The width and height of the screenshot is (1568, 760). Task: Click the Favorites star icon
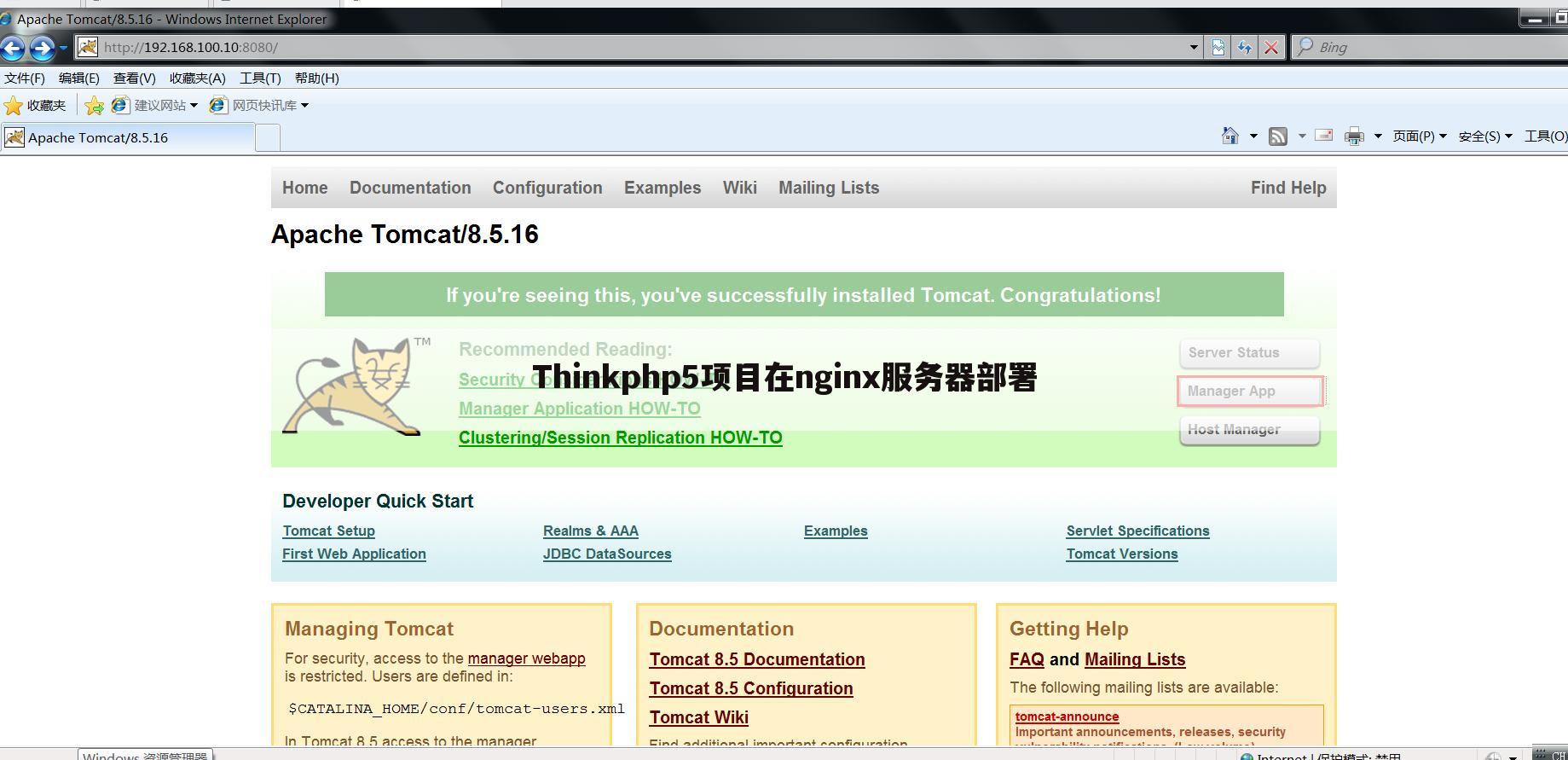pos(14,106)
